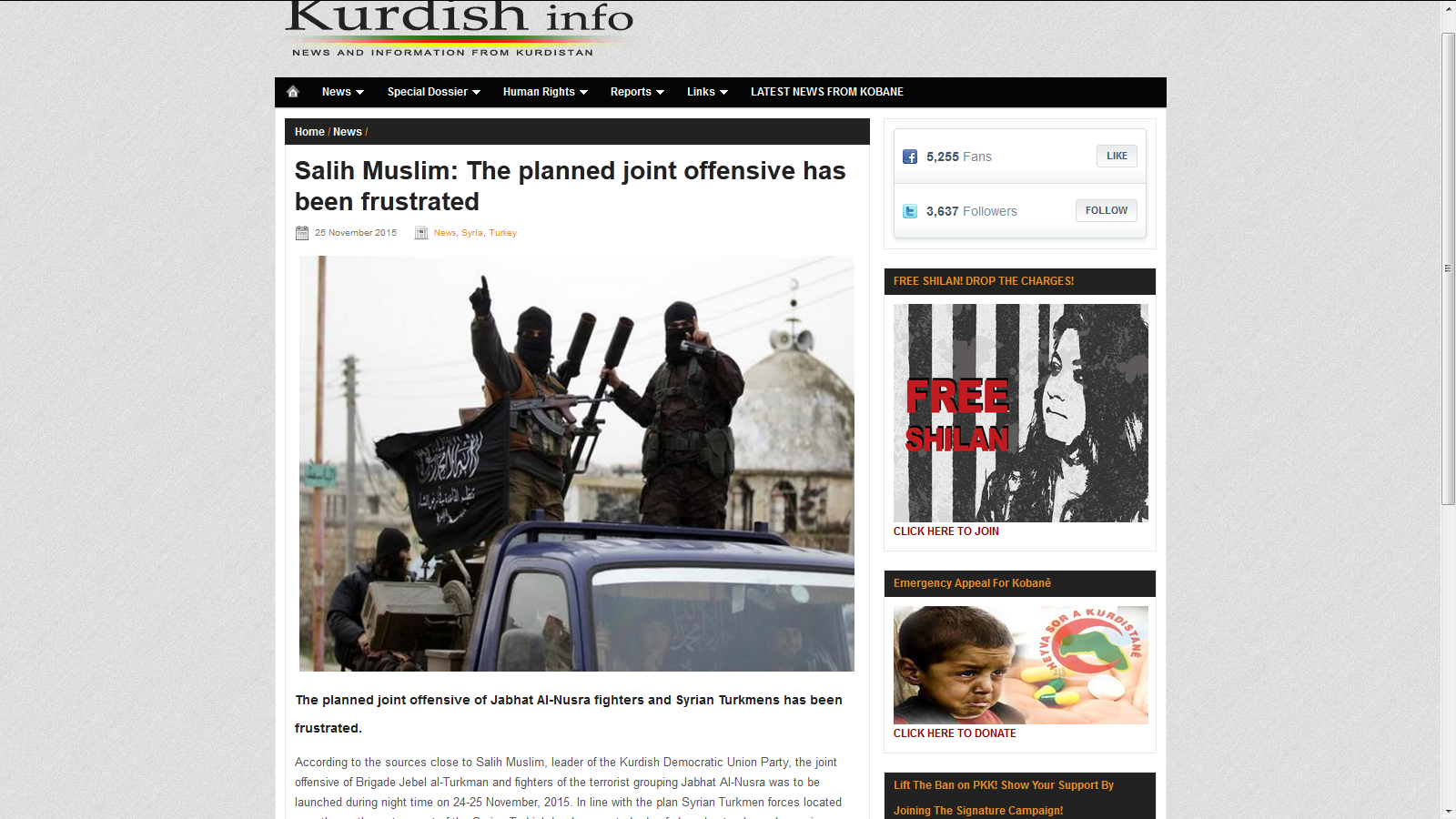Click the Click Here To Donate link
This screenshot has width=1456, height=819.
955,733
